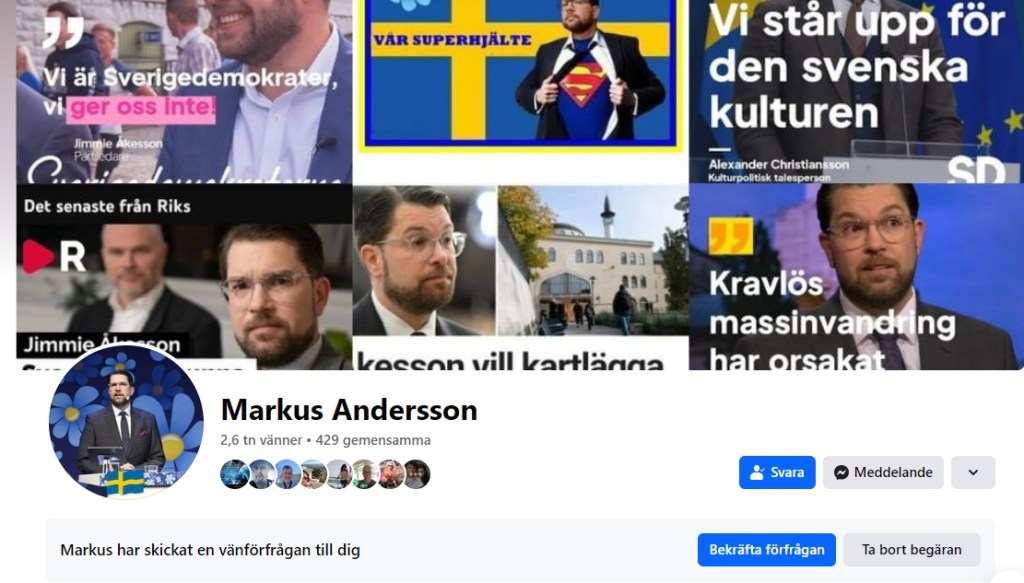Click Ta bort begäran button
This screenshot has width=1024, height=583.
coord(912,550)
